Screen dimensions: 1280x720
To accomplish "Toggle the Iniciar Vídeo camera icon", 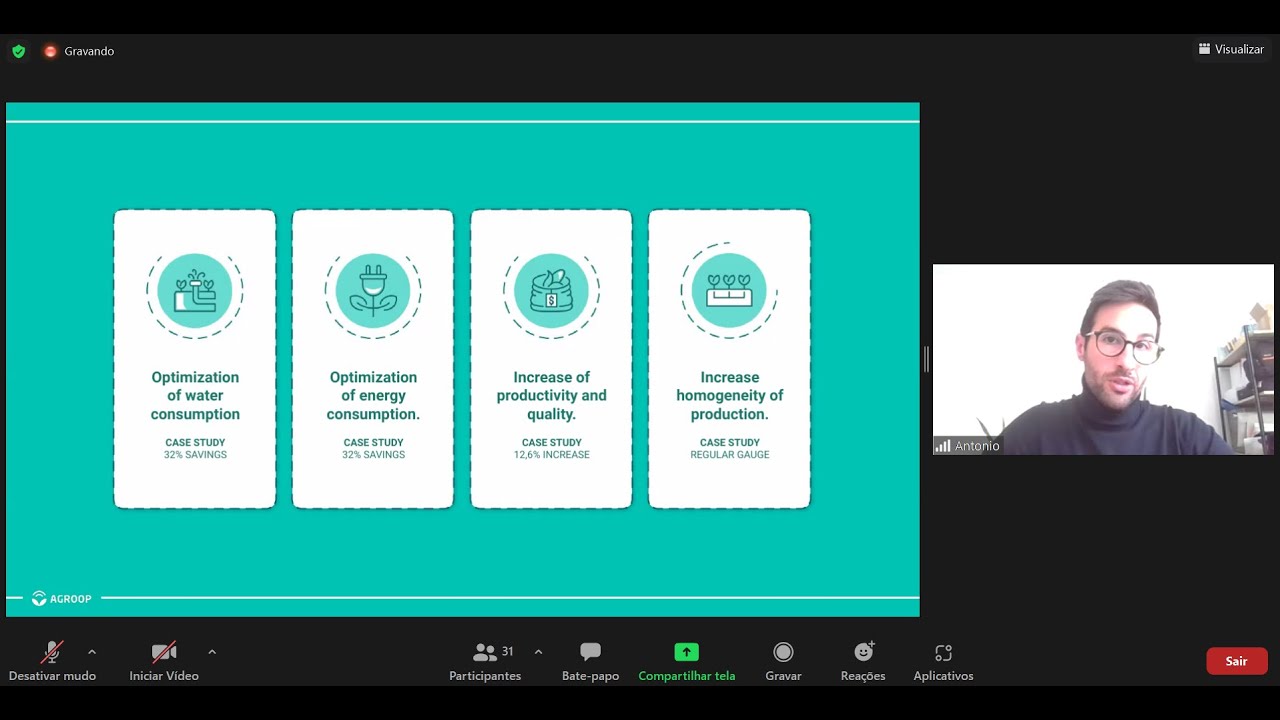I will [x=164, y=652].
